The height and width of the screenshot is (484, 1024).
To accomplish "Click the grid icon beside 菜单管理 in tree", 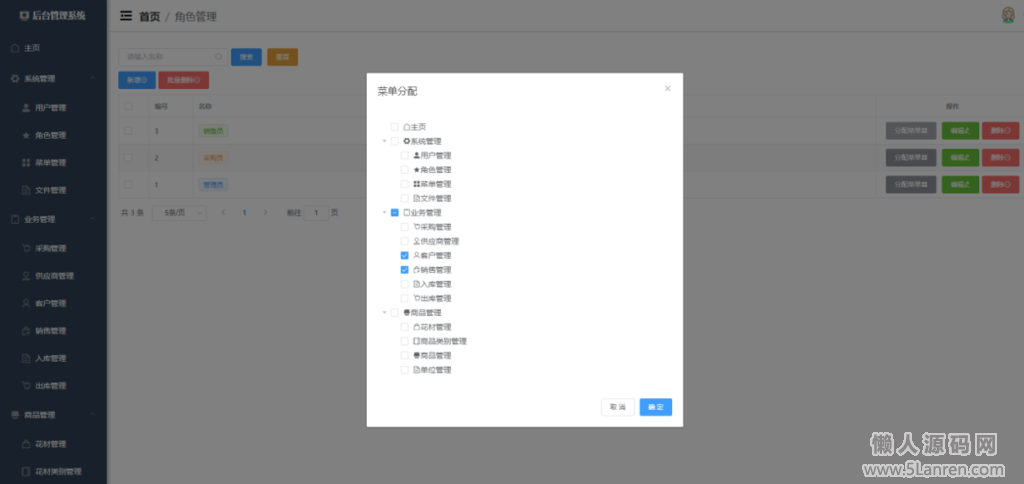I will coord(417,184).
